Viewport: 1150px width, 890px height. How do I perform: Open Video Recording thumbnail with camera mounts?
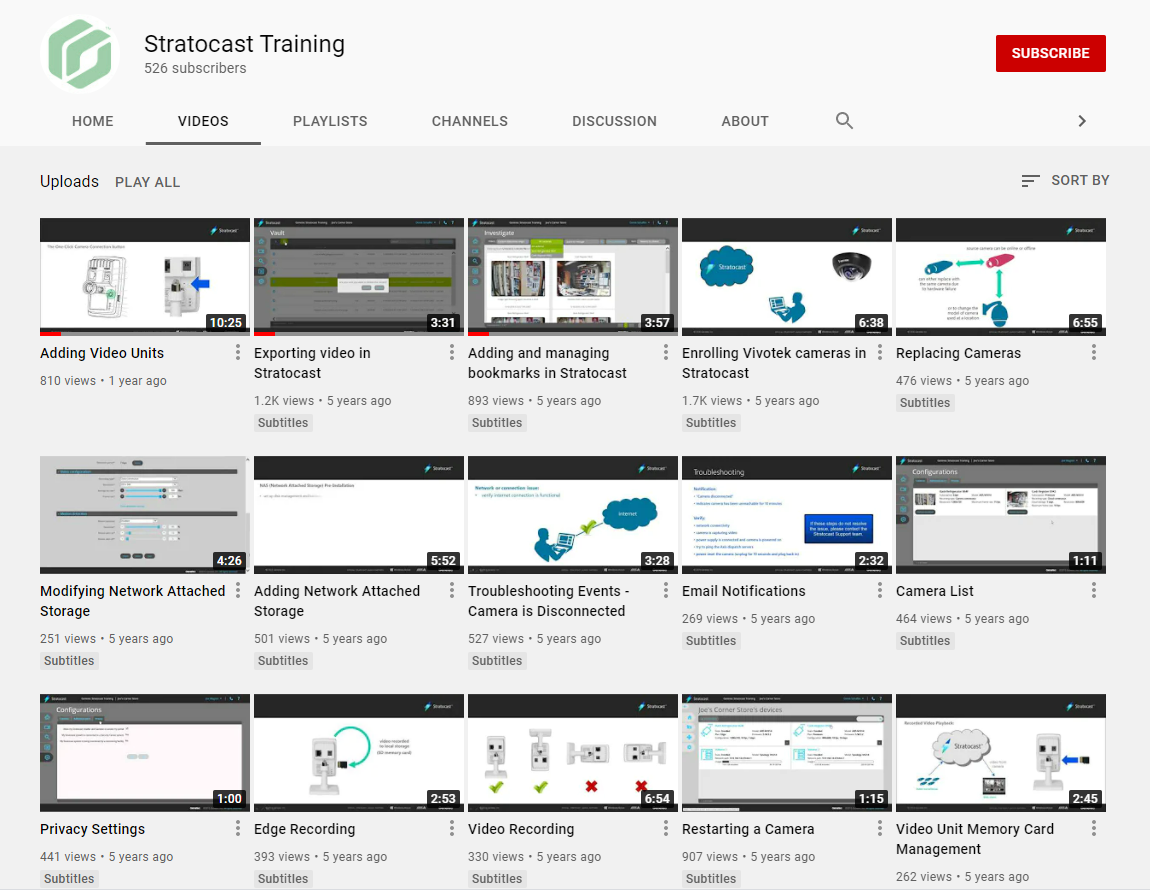[x=572, y=753]
